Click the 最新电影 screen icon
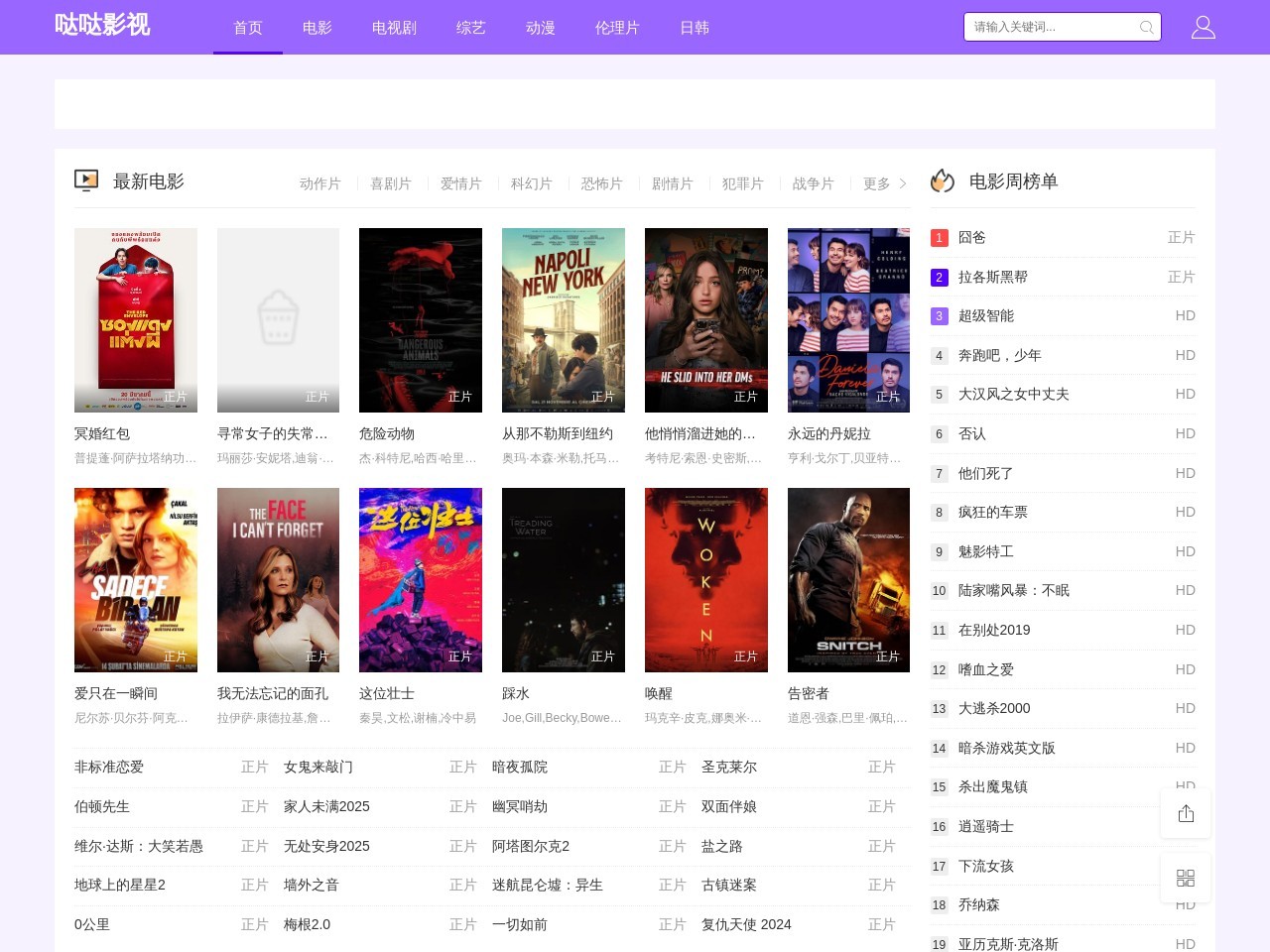The image size is (1270, 952). click(86, 180)
